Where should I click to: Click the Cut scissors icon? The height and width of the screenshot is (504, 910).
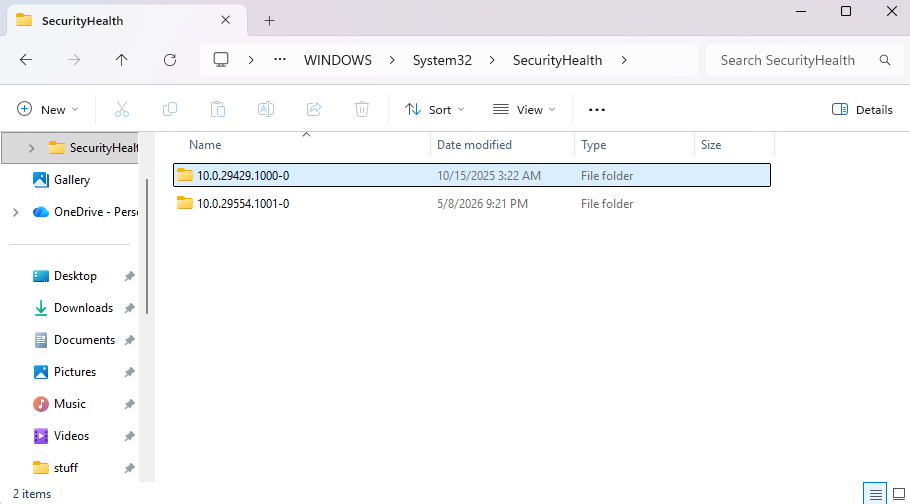[121, 109]
